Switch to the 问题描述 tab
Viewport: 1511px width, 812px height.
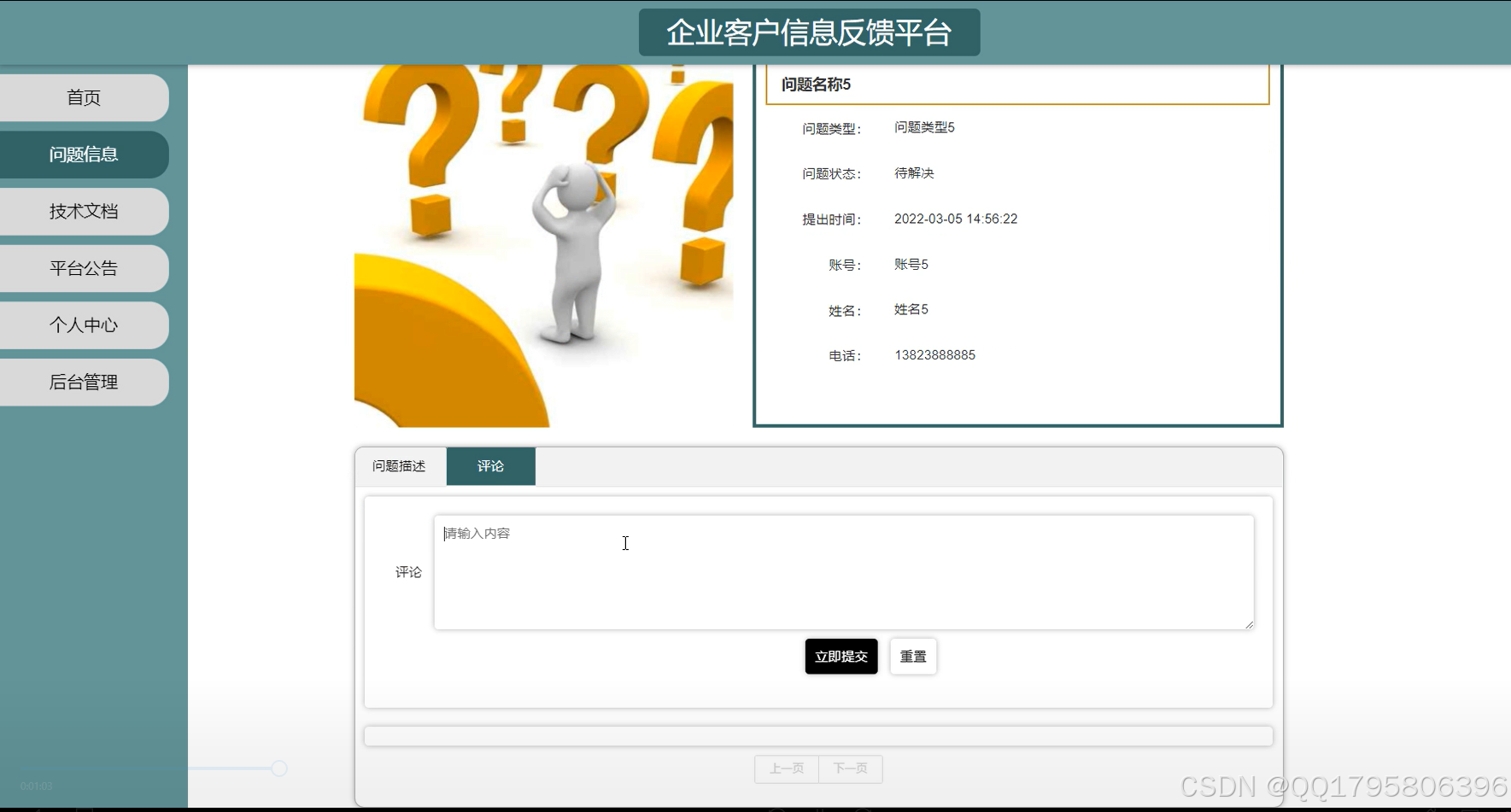point(399,466)
